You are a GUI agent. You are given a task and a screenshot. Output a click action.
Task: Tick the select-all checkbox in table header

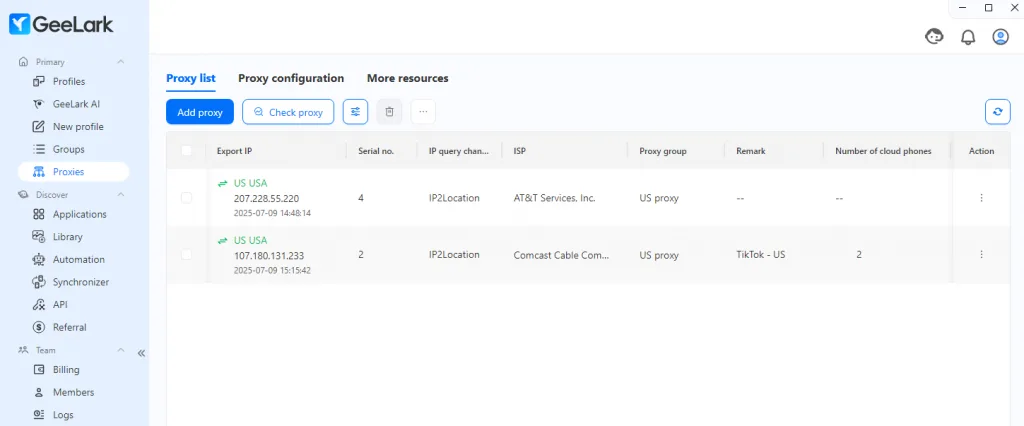pyautogui.click(x=187, y=151)
